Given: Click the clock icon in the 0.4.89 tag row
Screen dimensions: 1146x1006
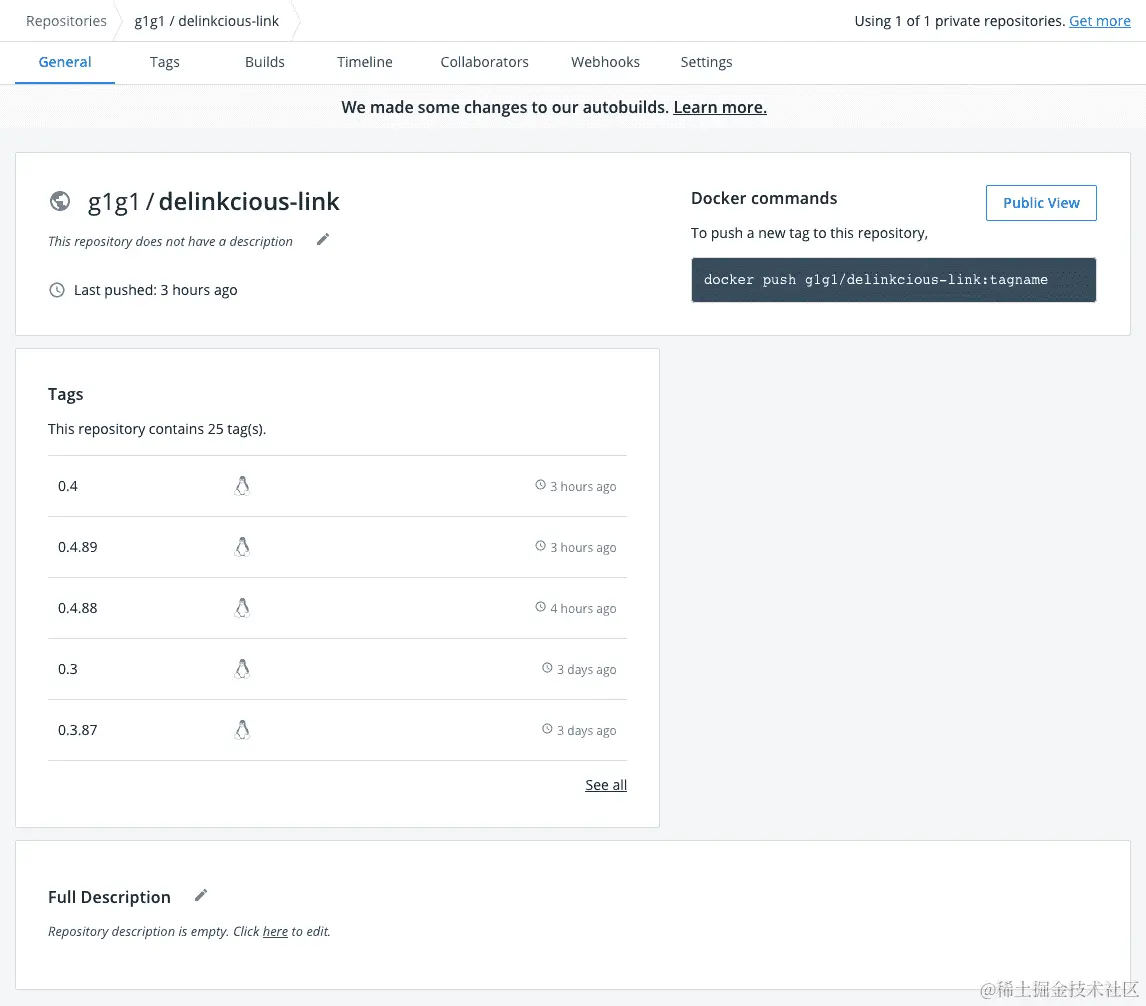Looking at the screenshot, I should click(540, 545).
